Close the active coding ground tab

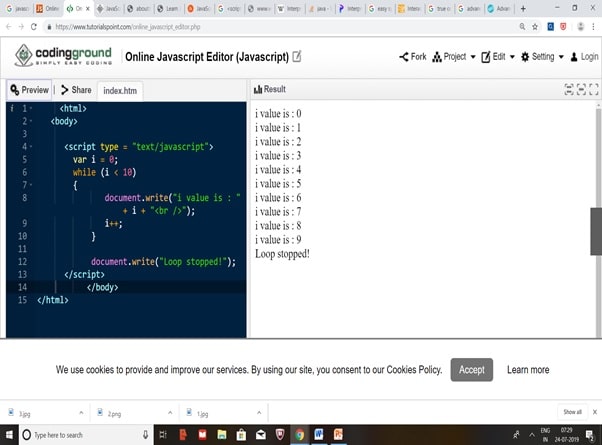(x=88, y=8)
